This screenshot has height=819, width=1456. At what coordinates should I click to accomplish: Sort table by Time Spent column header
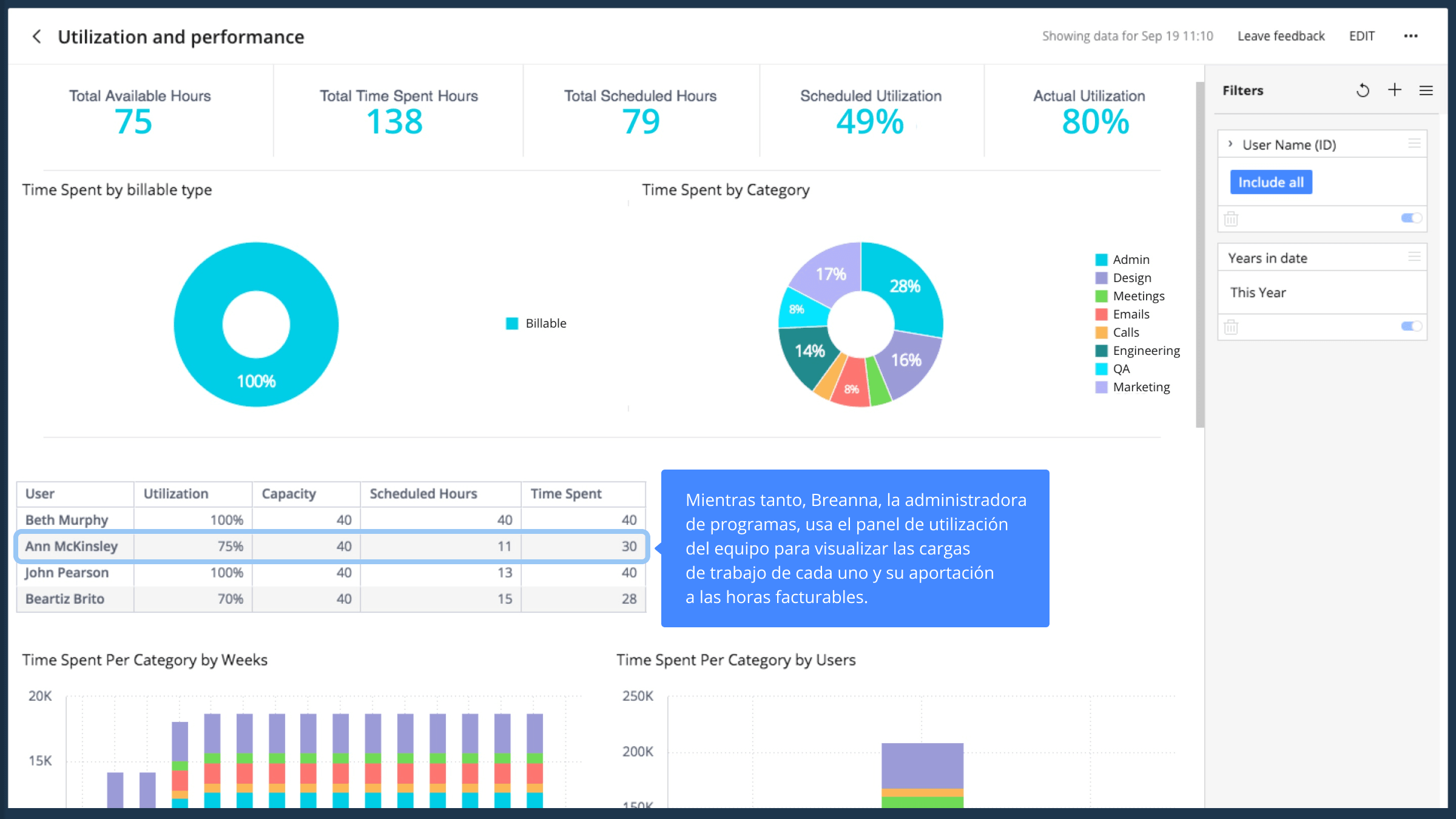584,494
